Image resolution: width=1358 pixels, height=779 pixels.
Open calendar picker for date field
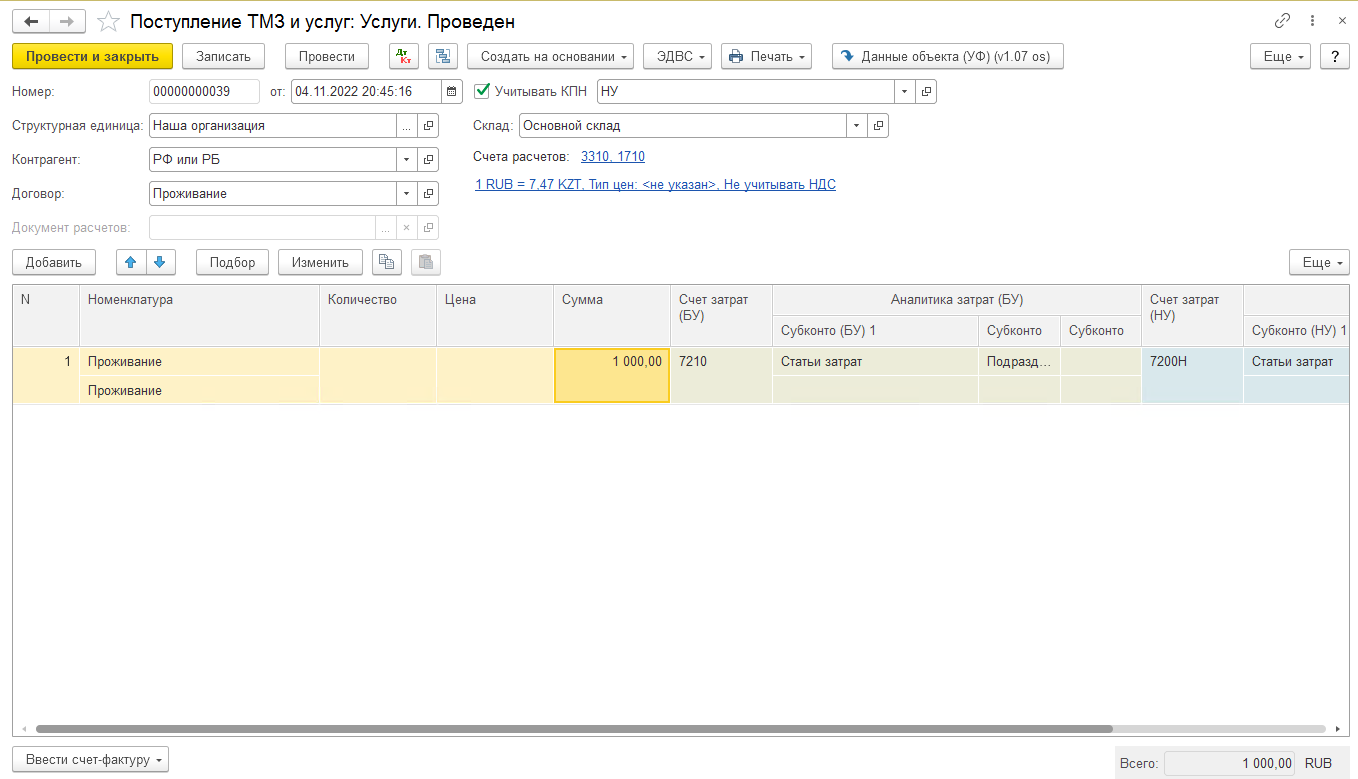(452, 91)
